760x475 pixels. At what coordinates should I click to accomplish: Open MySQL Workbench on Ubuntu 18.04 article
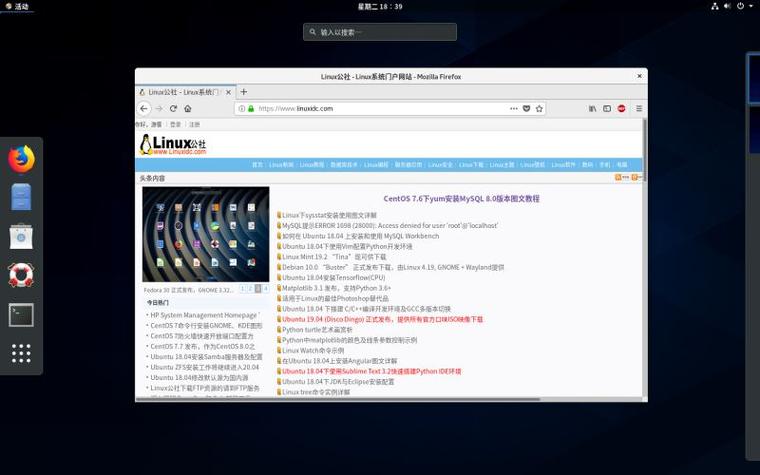[361, 236]
